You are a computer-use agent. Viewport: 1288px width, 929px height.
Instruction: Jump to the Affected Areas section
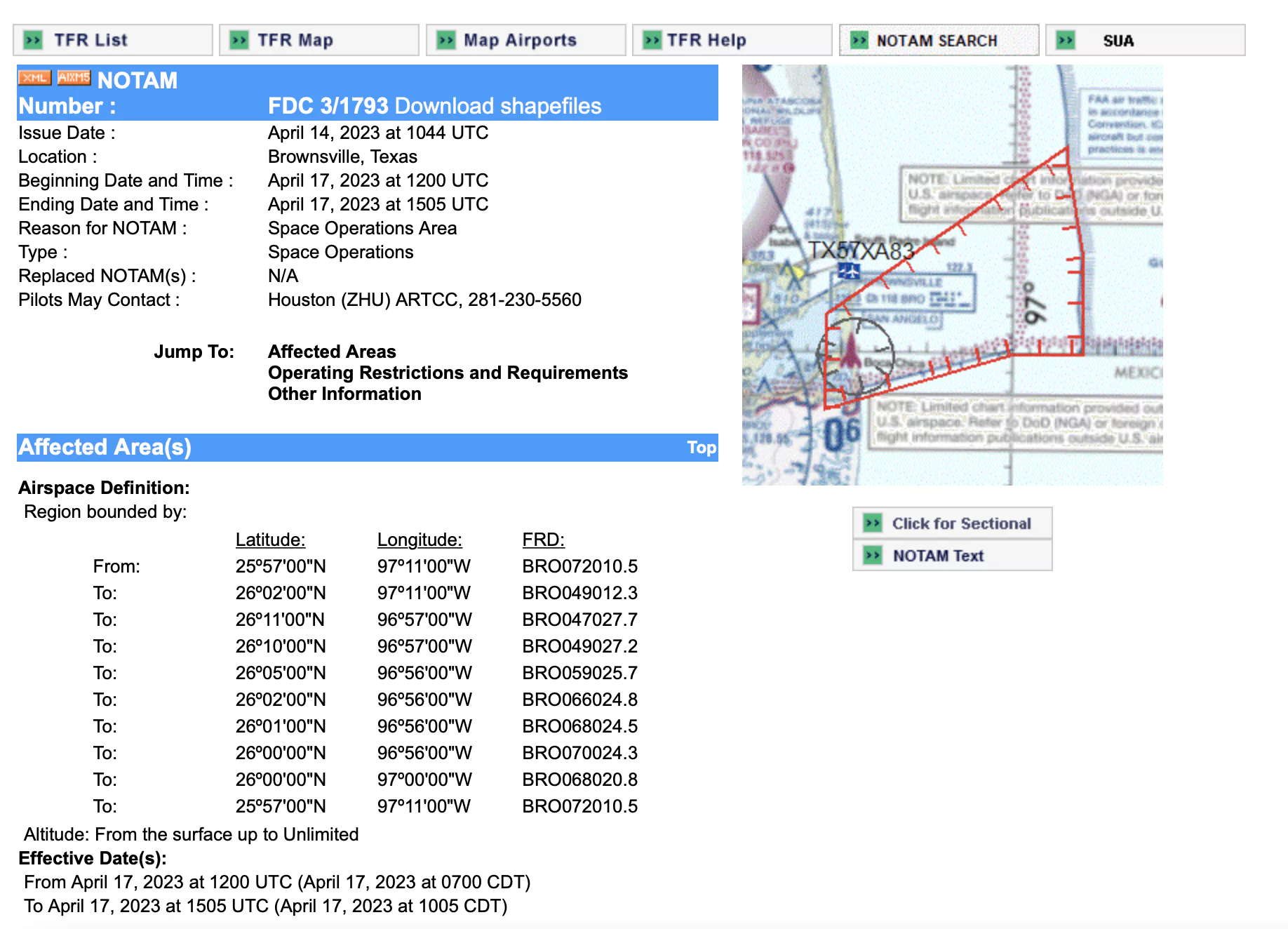[x=332, y=352]
